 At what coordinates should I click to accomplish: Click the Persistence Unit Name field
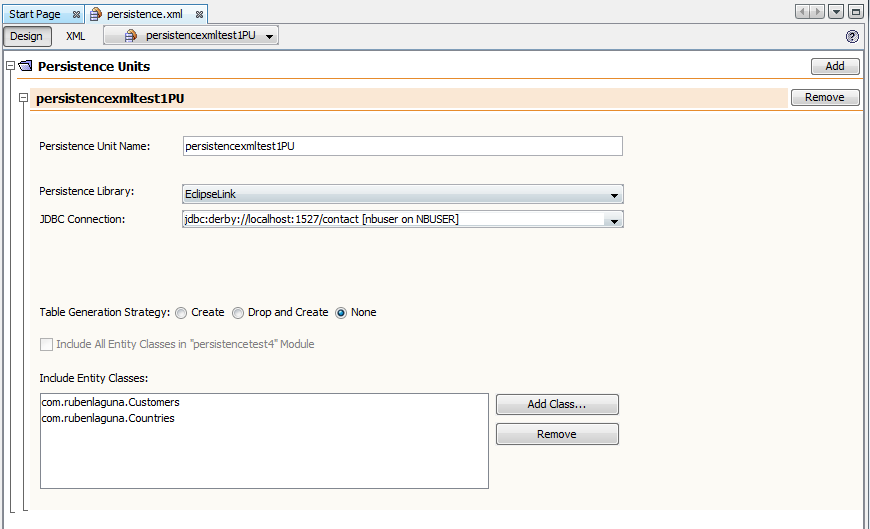click(403, 146)
